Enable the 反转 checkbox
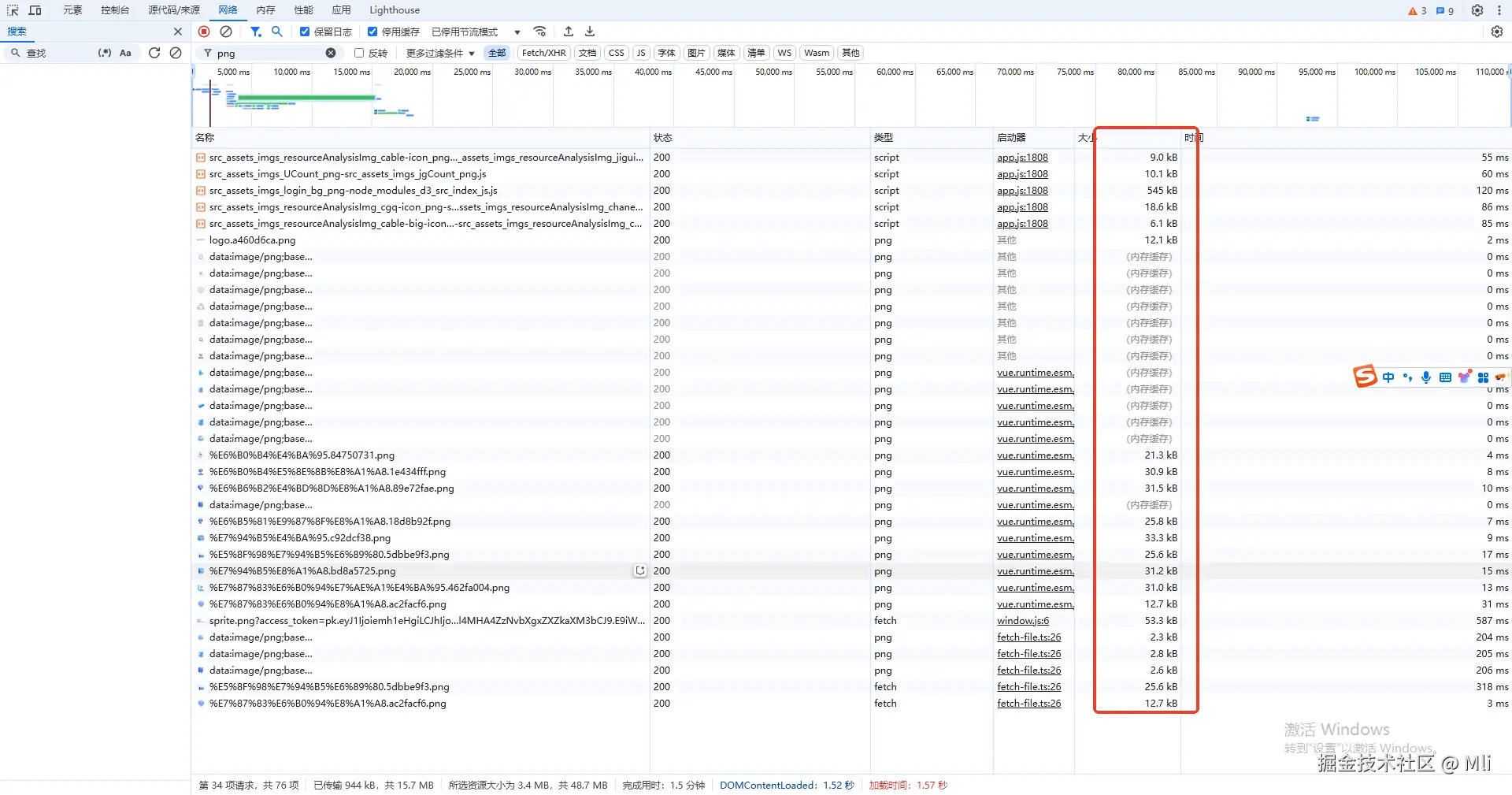This screenshot has width=1512, height=795. (359, 53)
